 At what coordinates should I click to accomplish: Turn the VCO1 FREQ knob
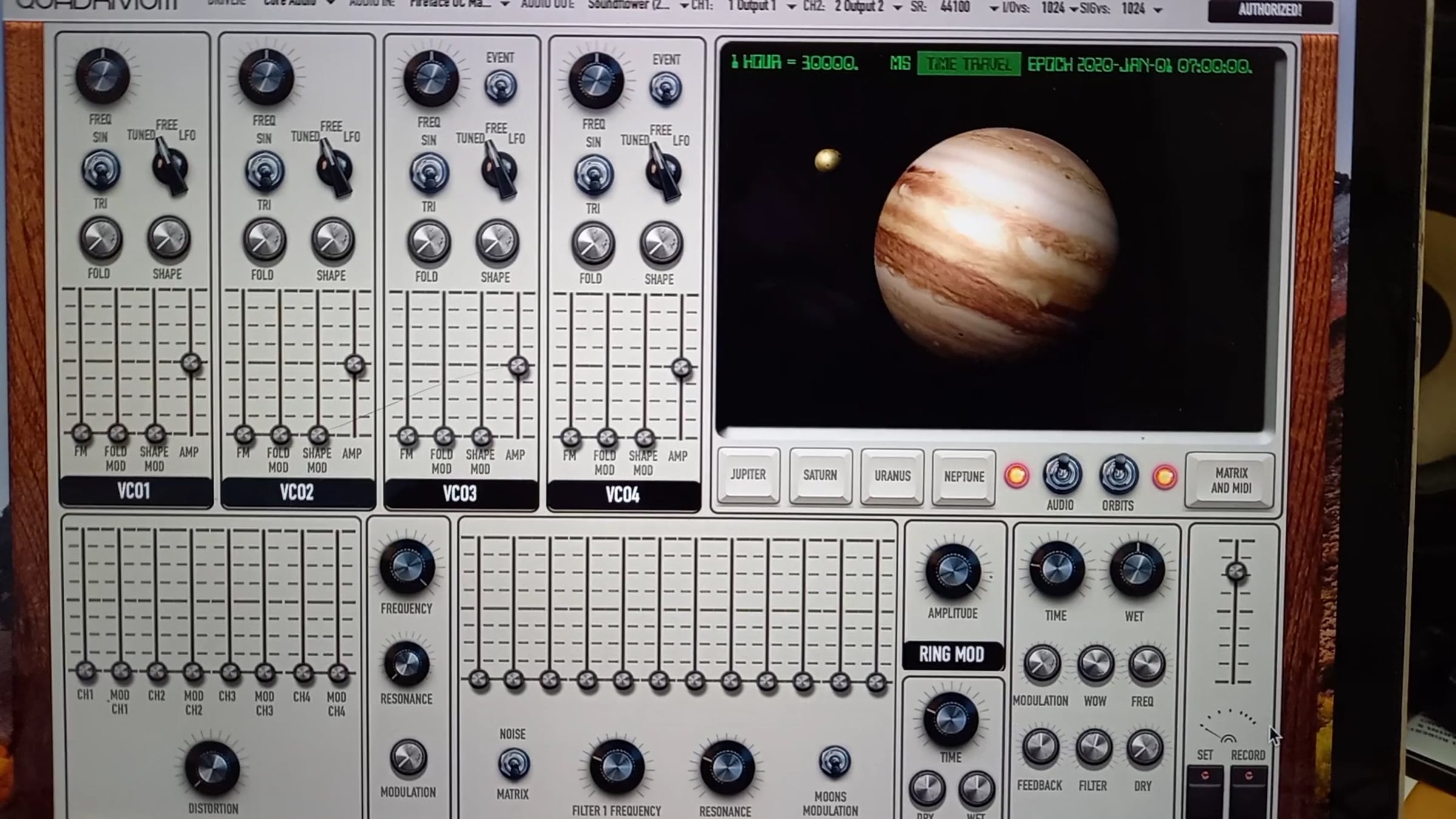[x=102, y=76]
